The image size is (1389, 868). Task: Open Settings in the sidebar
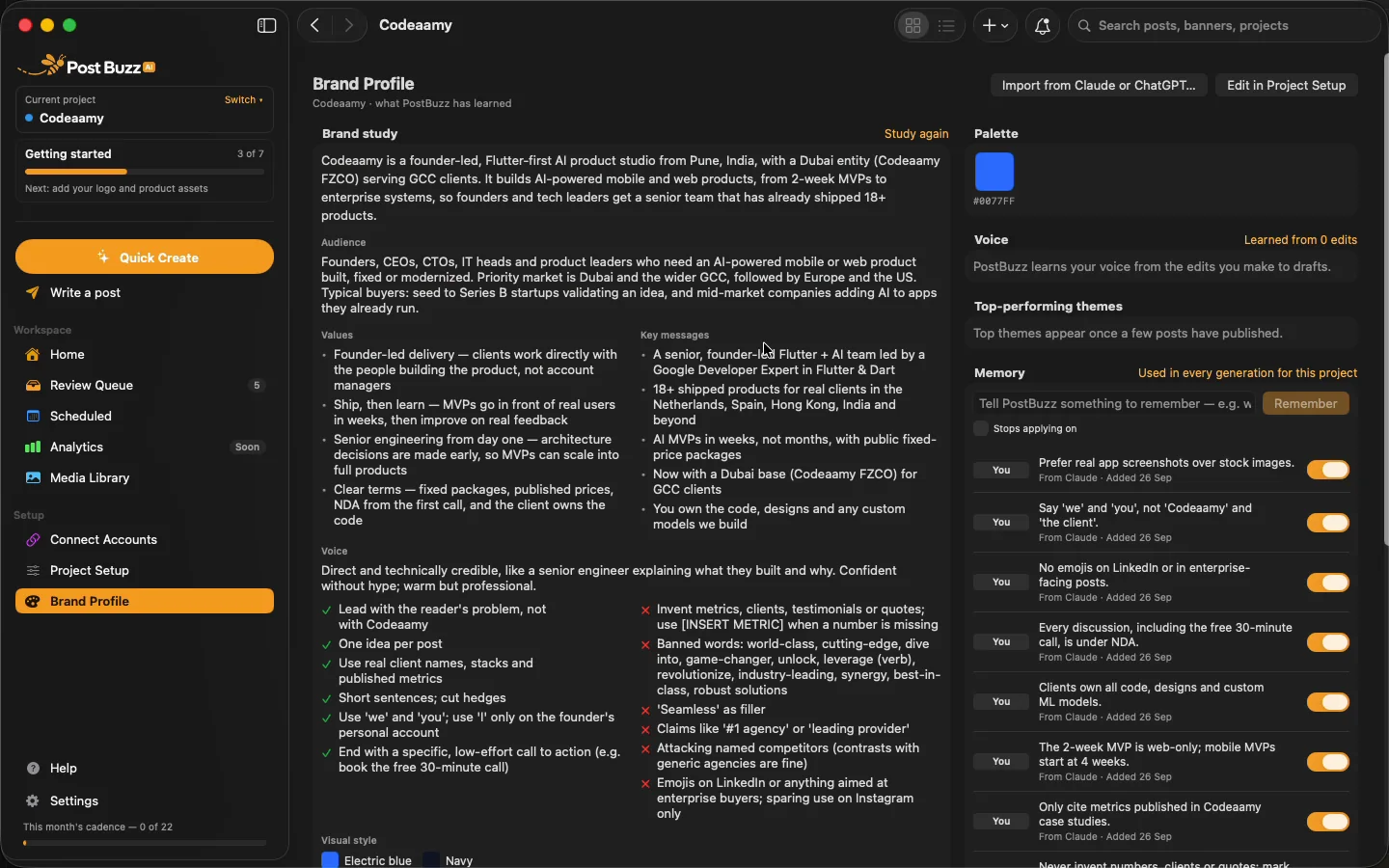click(145, 801)
